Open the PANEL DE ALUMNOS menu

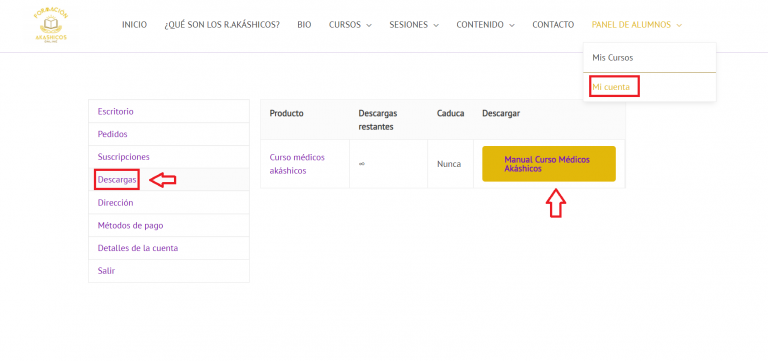[x=636, y=24]
